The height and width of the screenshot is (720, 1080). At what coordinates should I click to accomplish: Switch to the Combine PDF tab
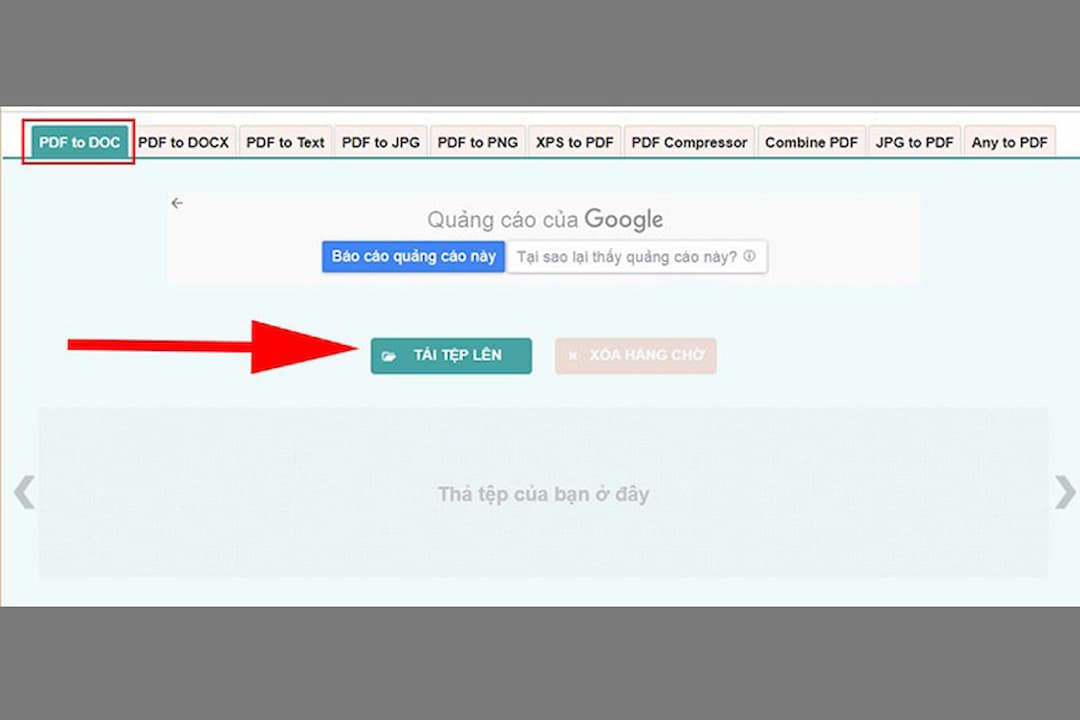(x=811, y=142)
